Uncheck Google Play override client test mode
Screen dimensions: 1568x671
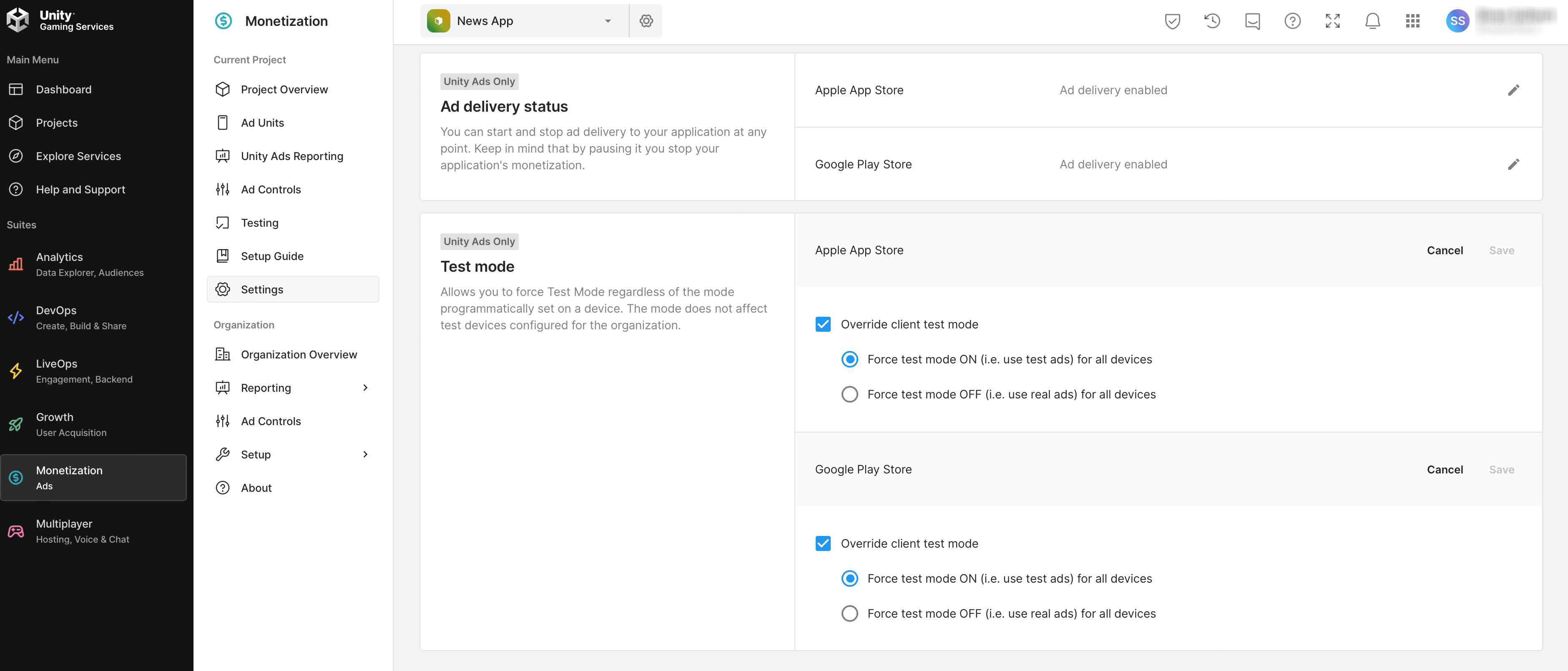[823, 543]
